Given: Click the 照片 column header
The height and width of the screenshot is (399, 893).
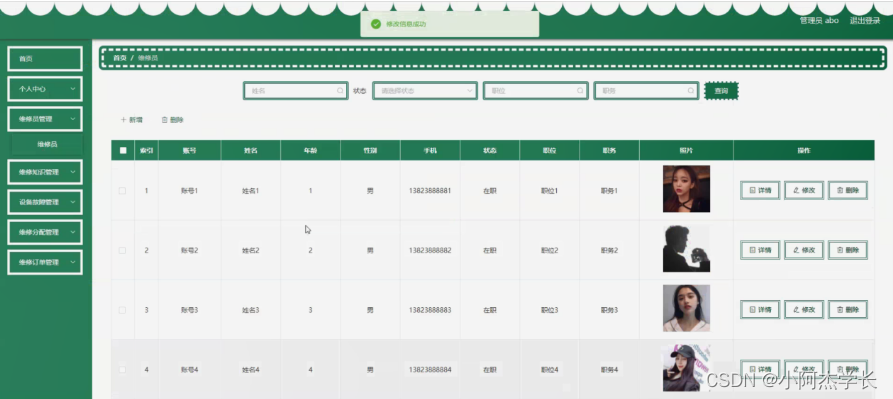Looking at the screenshot, I should click(x=686, y=151).
